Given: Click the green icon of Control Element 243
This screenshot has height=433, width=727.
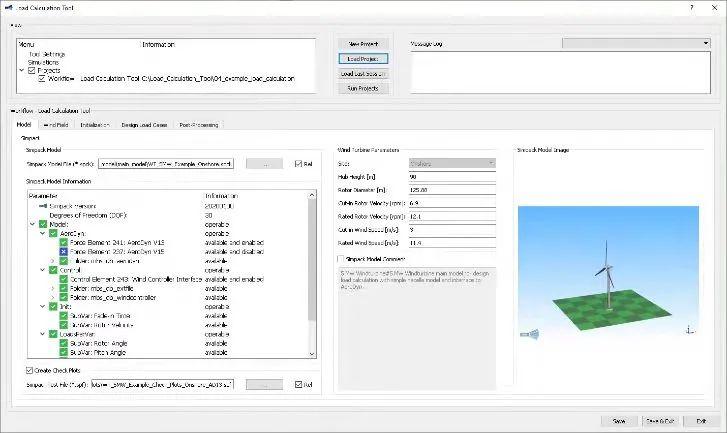Looking at the screenshot, I should pyautogui.click(x=64, y=279).
